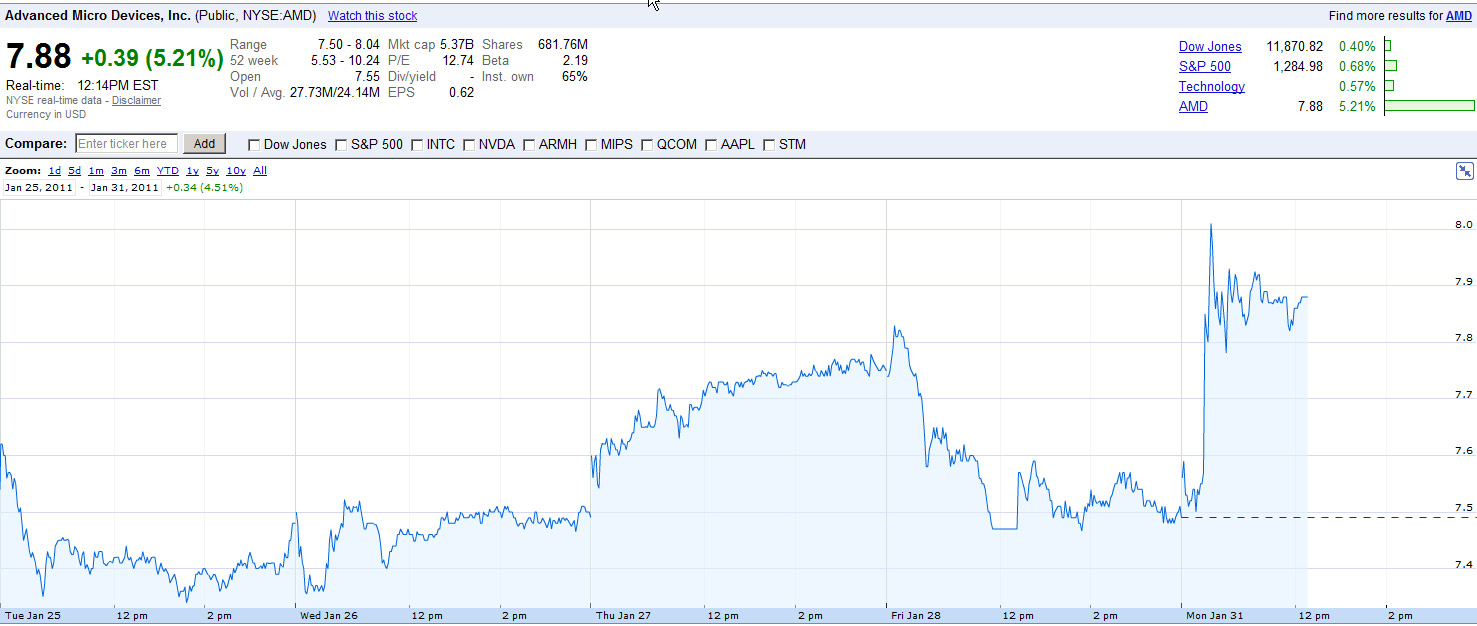The image size is (1477, 626).
Task: Click the EPS 0.62 value
Action: pyautogui.click(x=461, y=93)
